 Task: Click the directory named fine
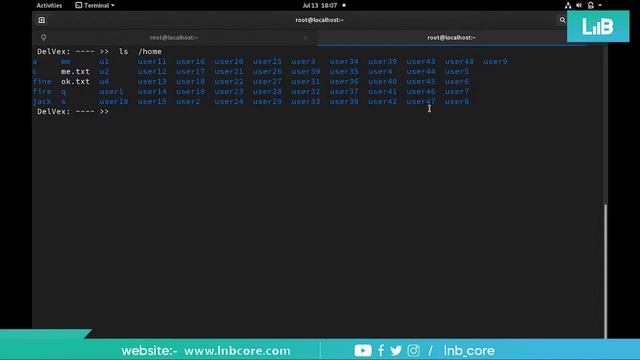tap(42, 82)
